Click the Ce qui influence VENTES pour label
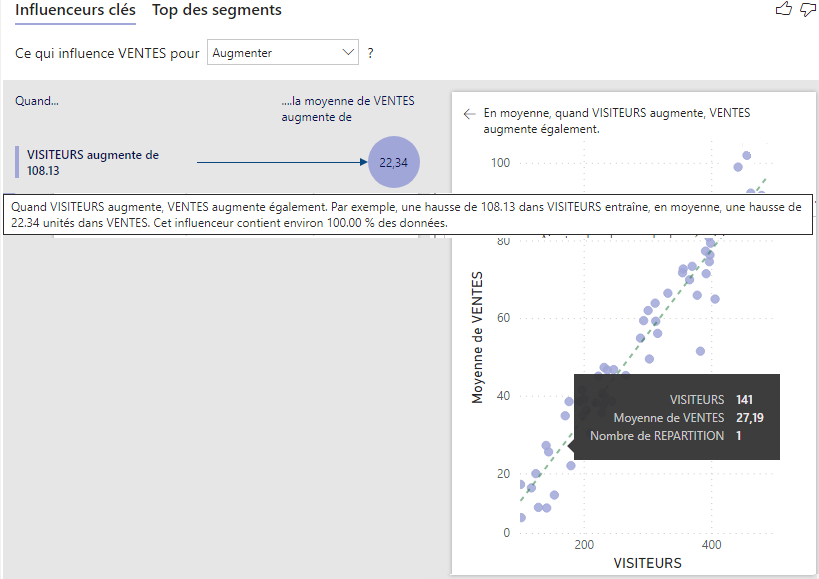 coord(107,53)
